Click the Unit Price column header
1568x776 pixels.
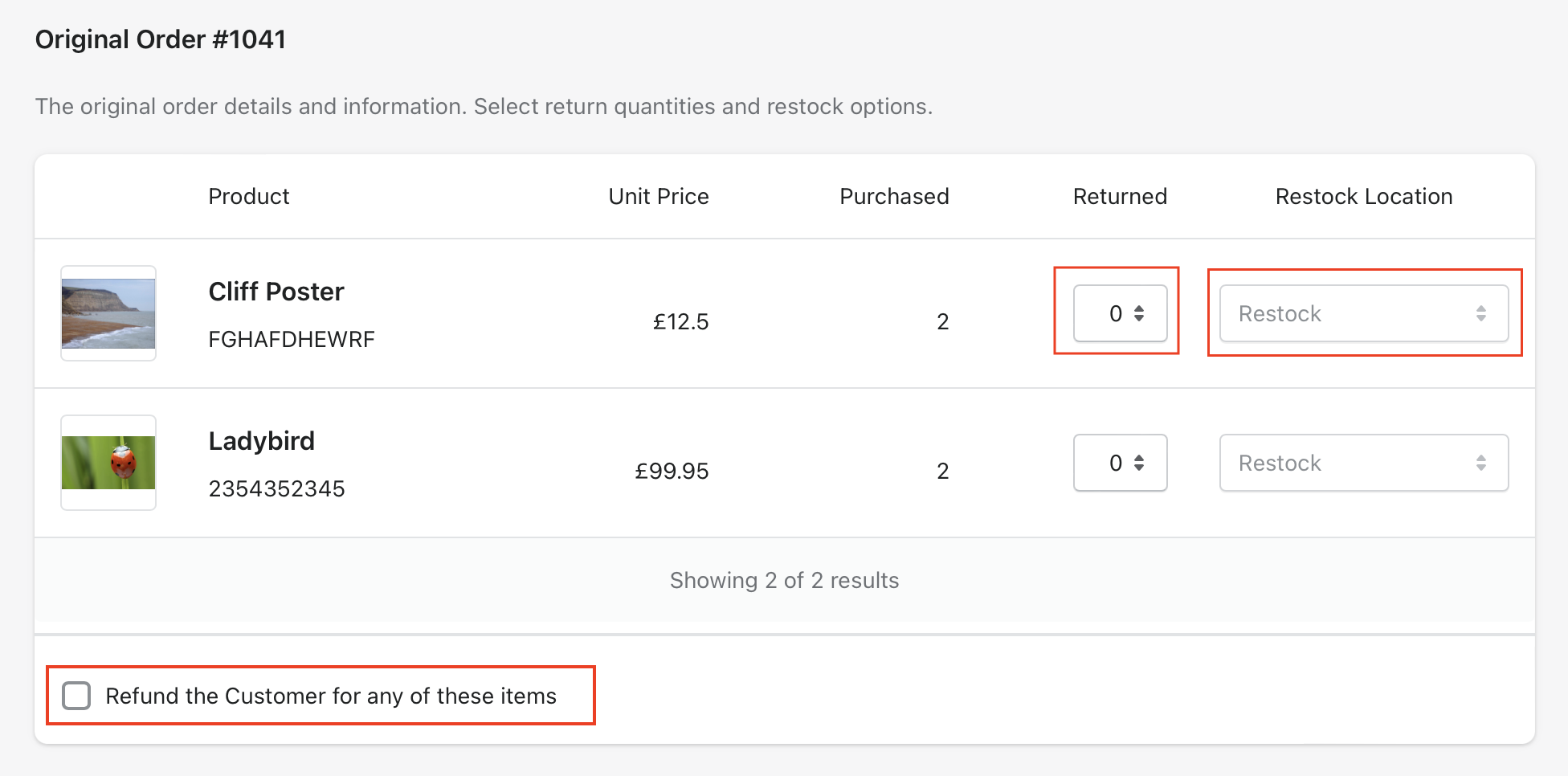tap(659, 197)
